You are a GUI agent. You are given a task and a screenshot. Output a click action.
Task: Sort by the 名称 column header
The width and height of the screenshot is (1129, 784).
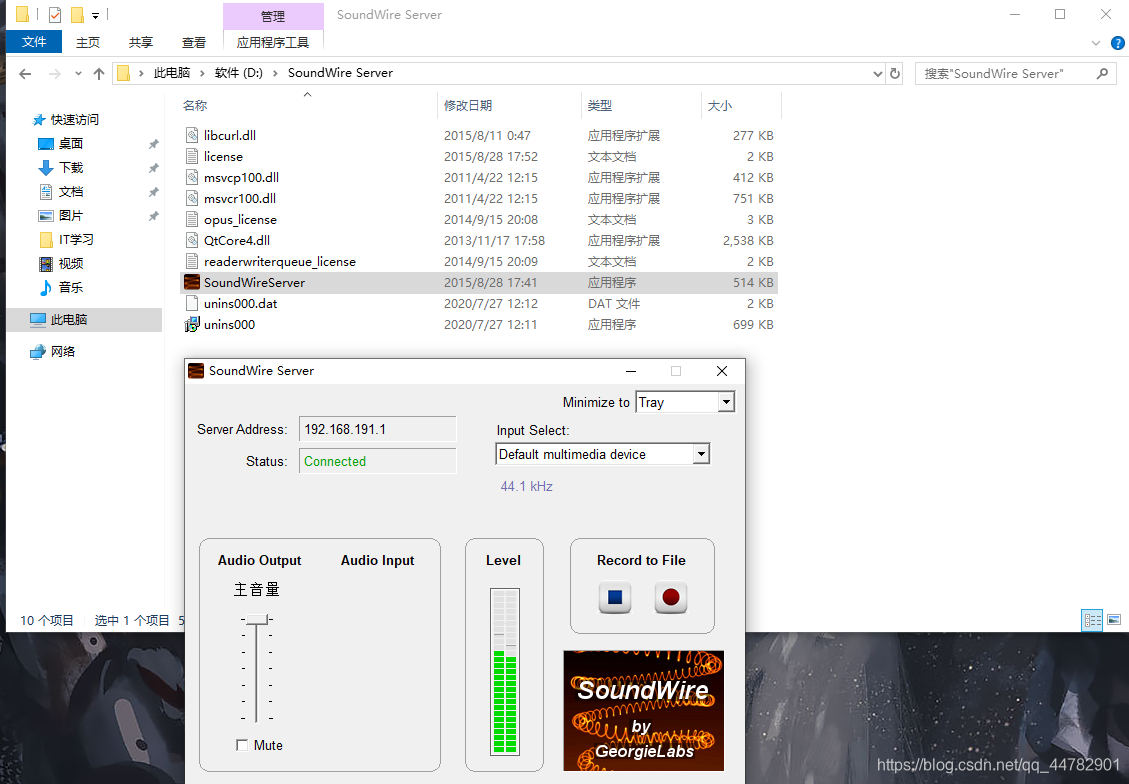194,106
